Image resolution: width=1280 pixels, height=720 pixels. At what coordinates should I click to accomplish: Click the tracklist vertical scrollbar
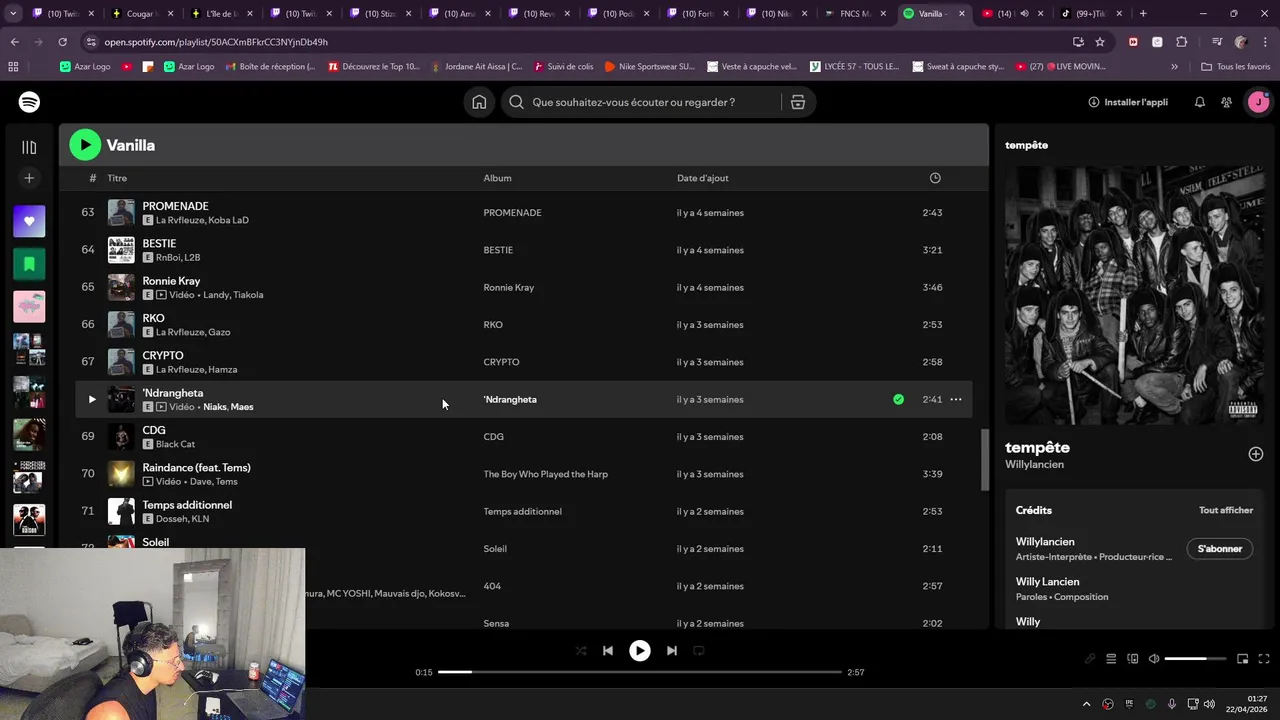(x=984, y=460)
